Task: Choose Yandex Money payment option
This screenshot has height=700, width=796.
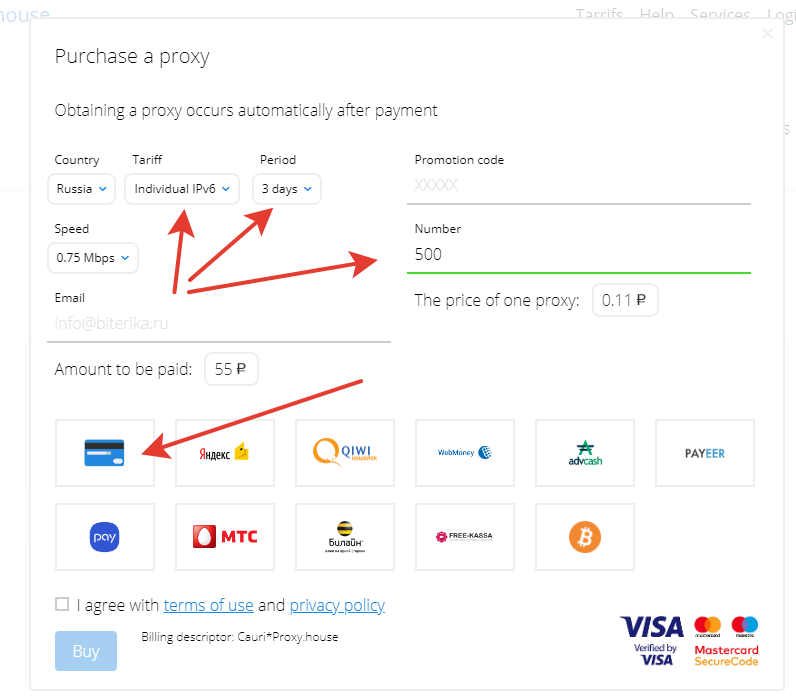Action: pos(225,453)
